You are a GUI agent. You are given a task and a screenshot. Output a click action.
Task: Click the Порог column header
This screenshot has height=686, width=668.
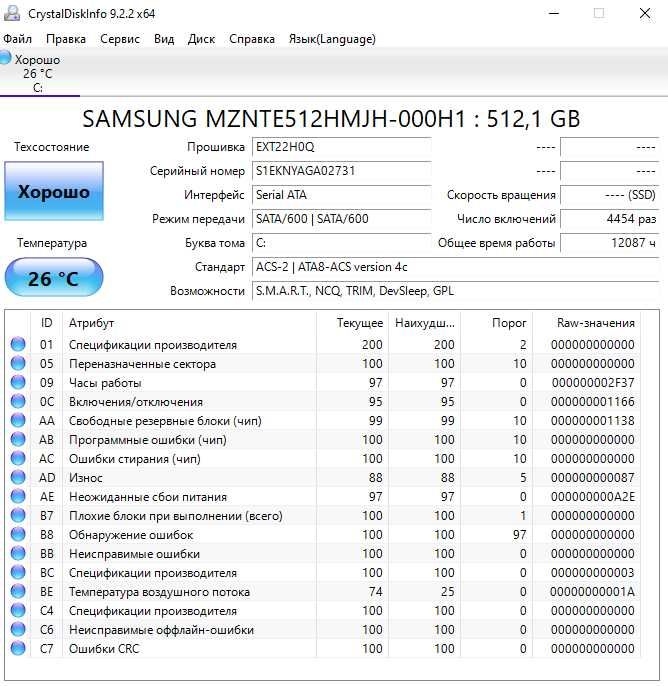(497, 323)
